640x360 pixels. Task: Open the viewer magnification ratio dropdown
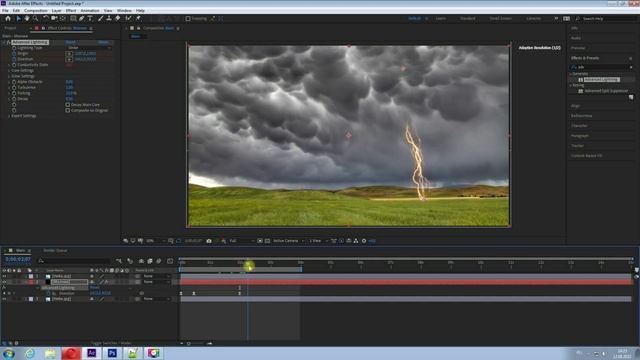pos(156,241)
